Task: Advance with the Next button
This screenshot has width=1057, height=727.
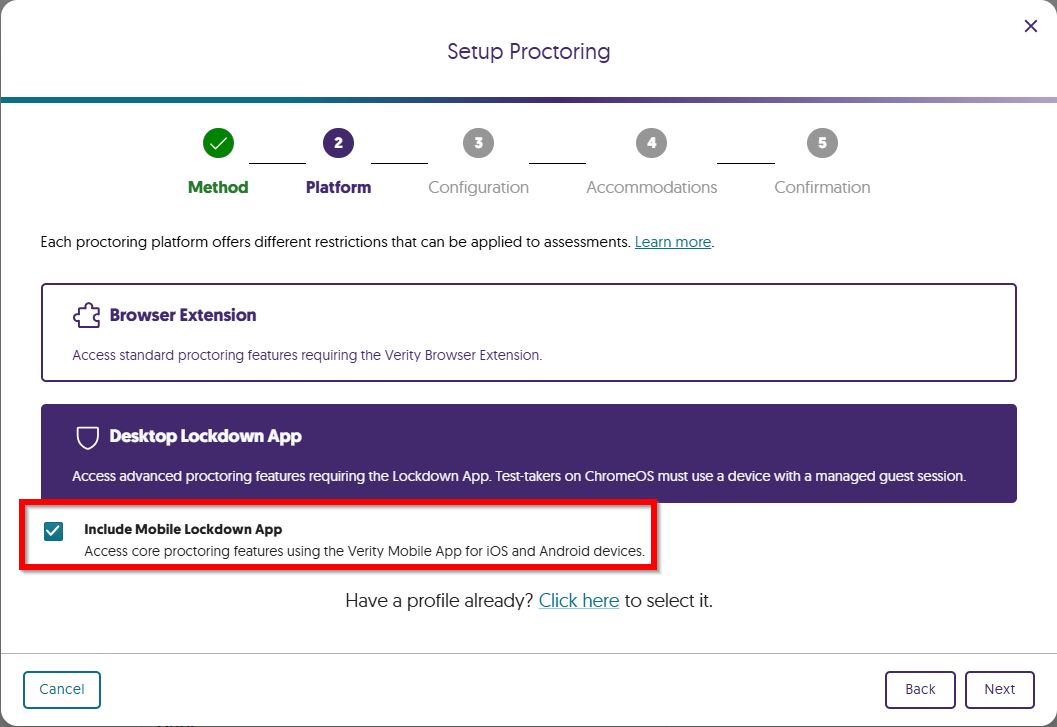Action: coord(999,689)
